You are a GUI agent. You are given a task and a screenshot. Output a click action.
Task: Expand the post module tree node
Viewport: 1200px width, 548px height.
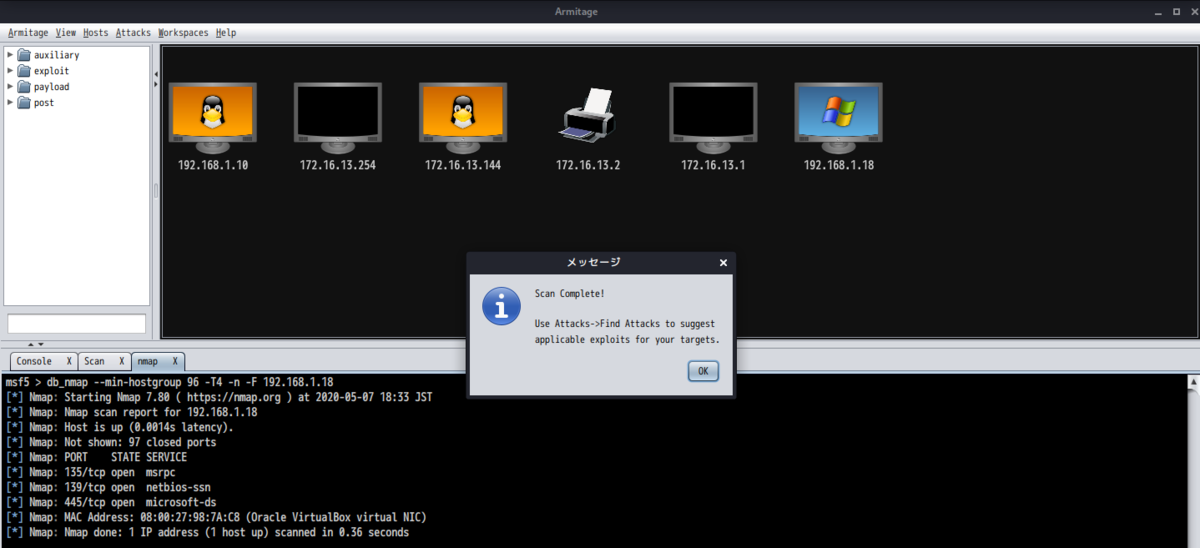pos(10,103)
